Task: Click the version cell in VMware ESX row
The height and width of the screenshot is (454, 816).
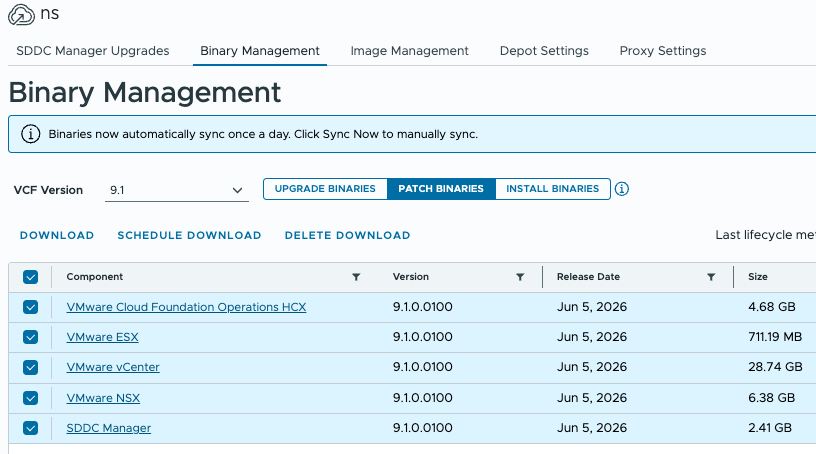Action: click(423, 337)
